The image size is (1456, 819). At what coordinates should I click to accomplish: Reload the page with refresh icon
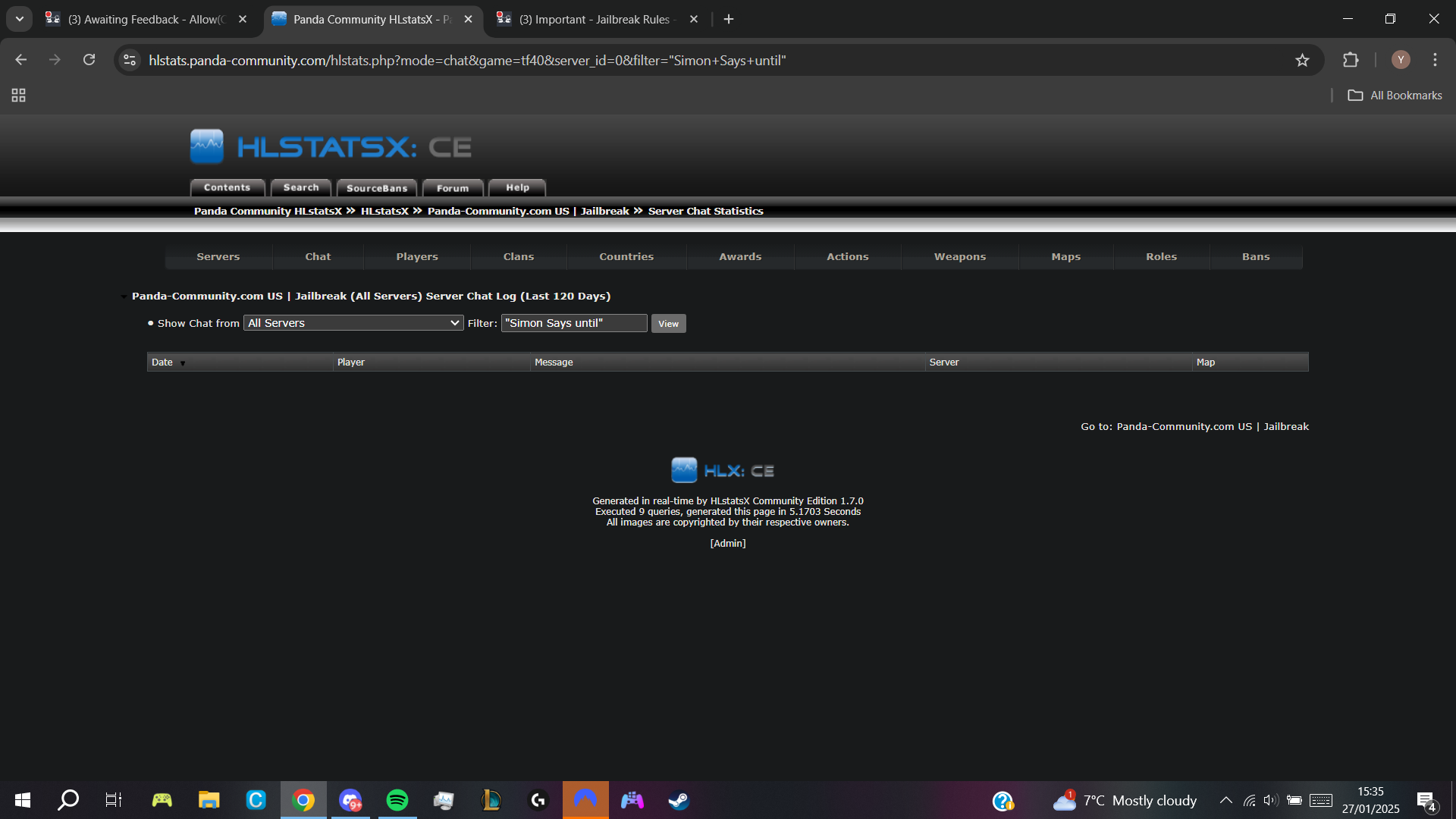[x=89, y=60]
